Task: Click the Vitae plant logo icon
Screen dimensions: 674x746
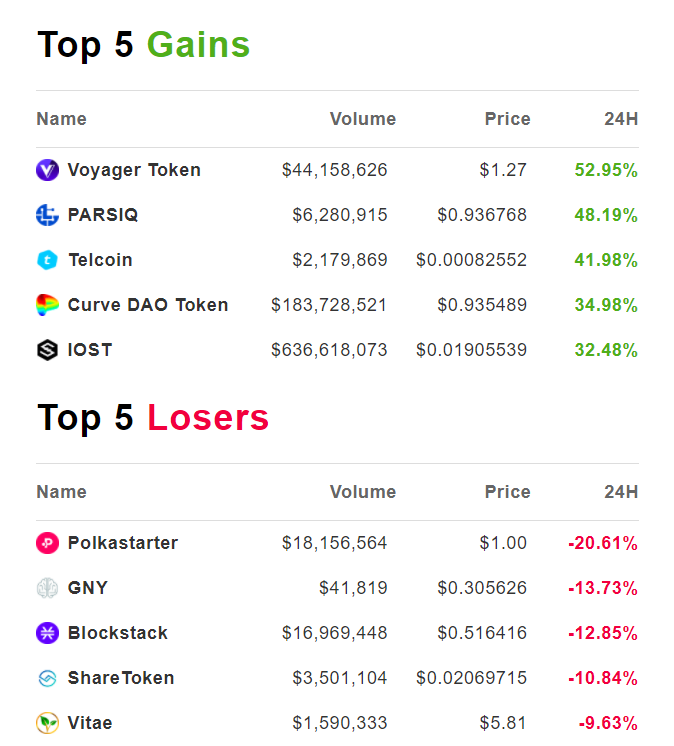Action: [47, 723]
